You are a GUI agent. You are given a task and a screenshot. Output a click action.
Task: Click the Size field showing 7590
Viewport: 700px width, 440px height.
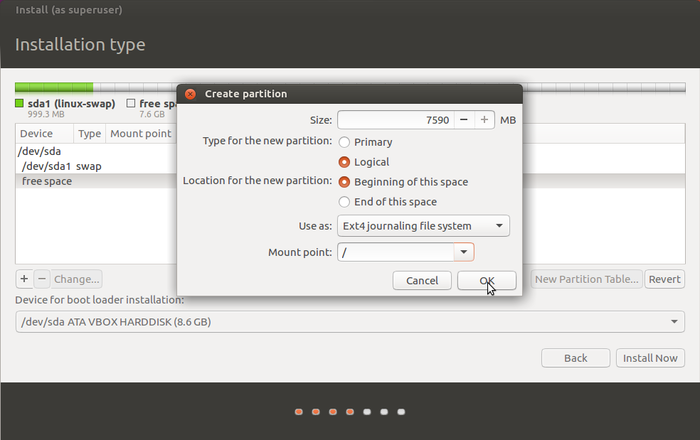tap(396, 120)
